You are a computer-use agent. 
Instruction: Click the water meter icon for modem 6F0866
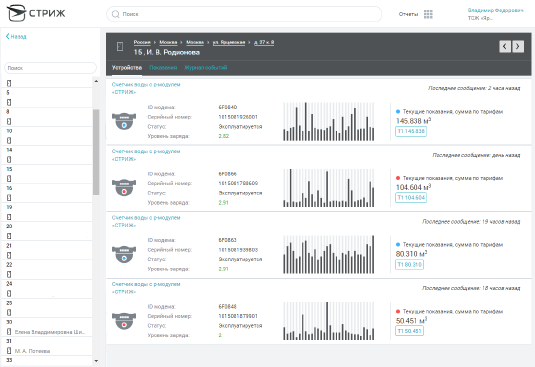[124, 188]
